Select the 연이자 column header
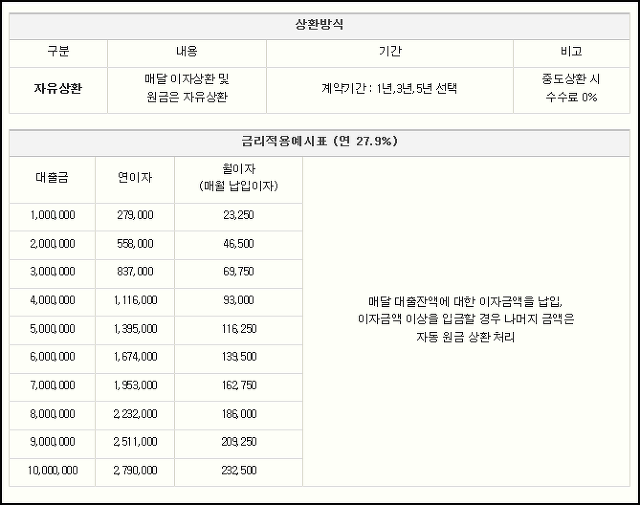 [135, 180]
